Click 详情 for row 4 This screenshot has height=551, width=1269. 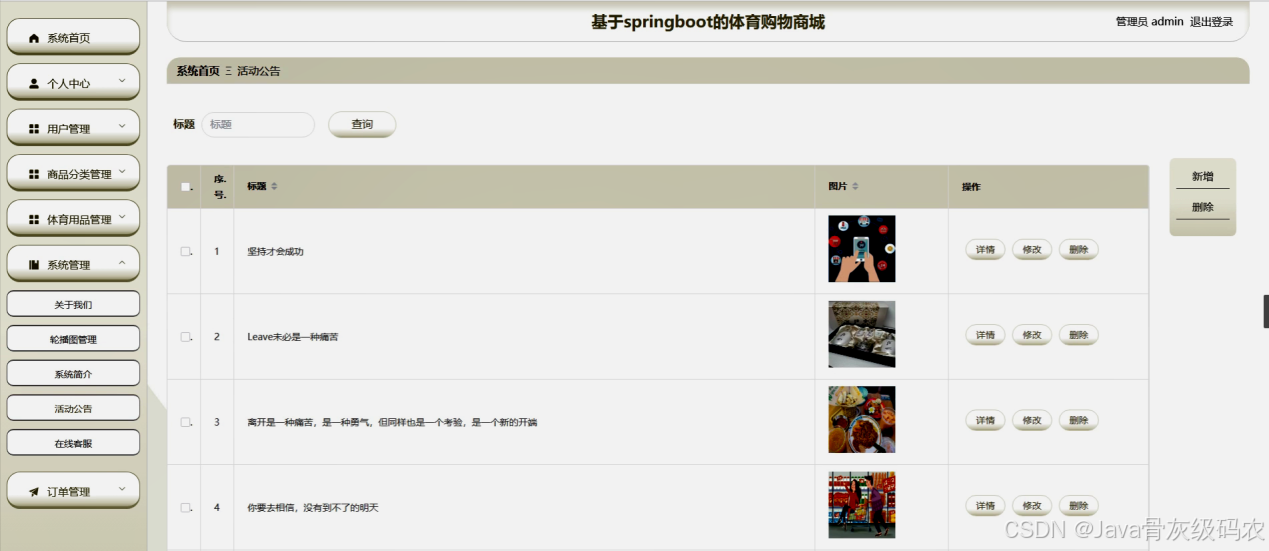(x=985, y=506)
